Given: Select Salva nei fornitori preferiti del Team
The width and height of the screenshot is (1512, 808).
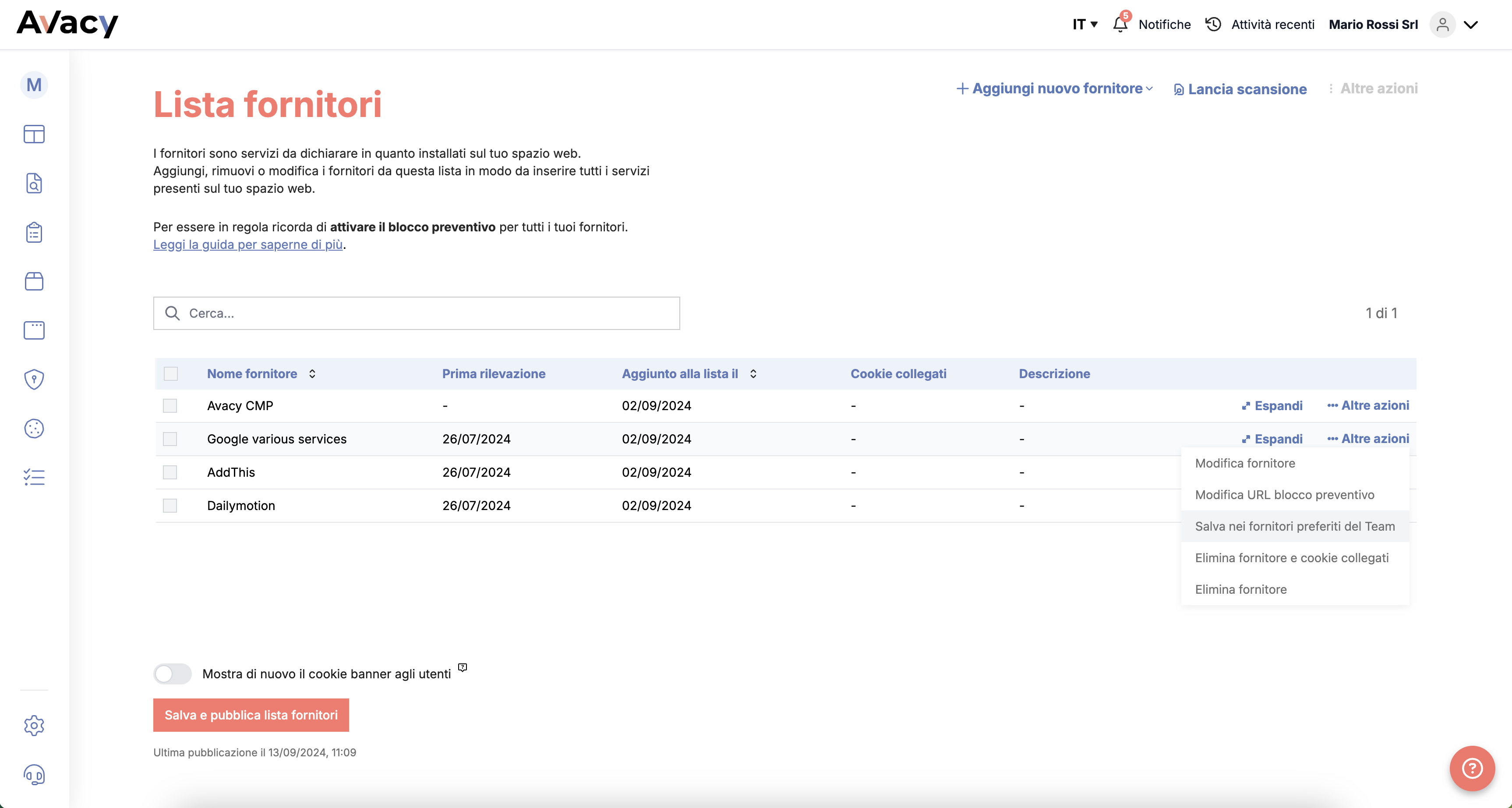Looking at the screenshot, I should coord(1295,527).
